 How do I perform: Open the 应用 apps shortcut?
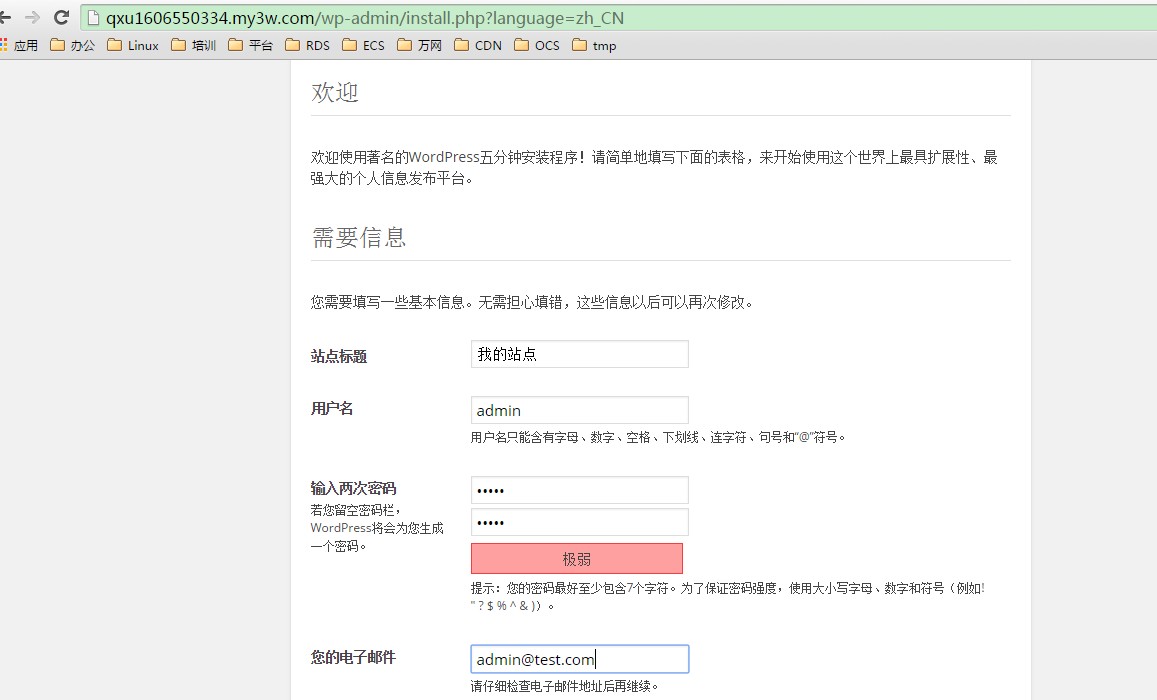point(19,45)
